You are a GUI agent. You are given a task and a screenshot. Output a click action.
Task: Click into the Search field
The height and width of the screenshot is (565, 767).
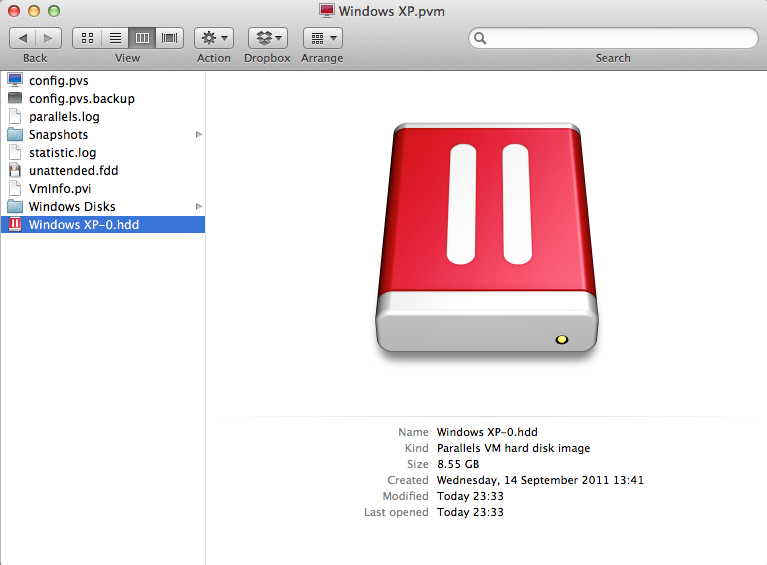pos(613,38)
